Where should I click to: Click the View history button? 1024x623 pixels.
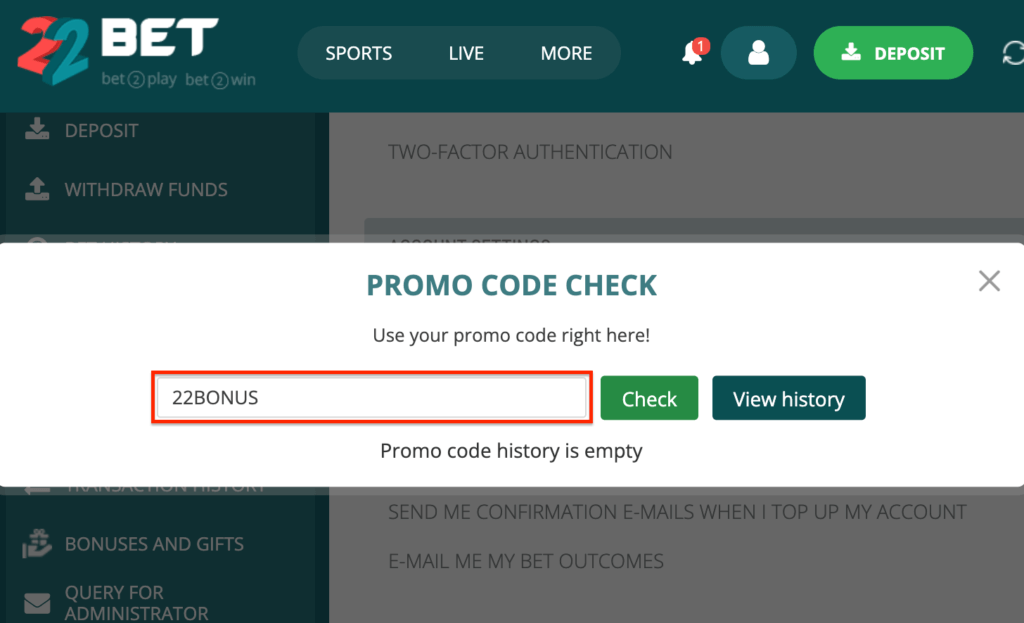click(788, 398)
